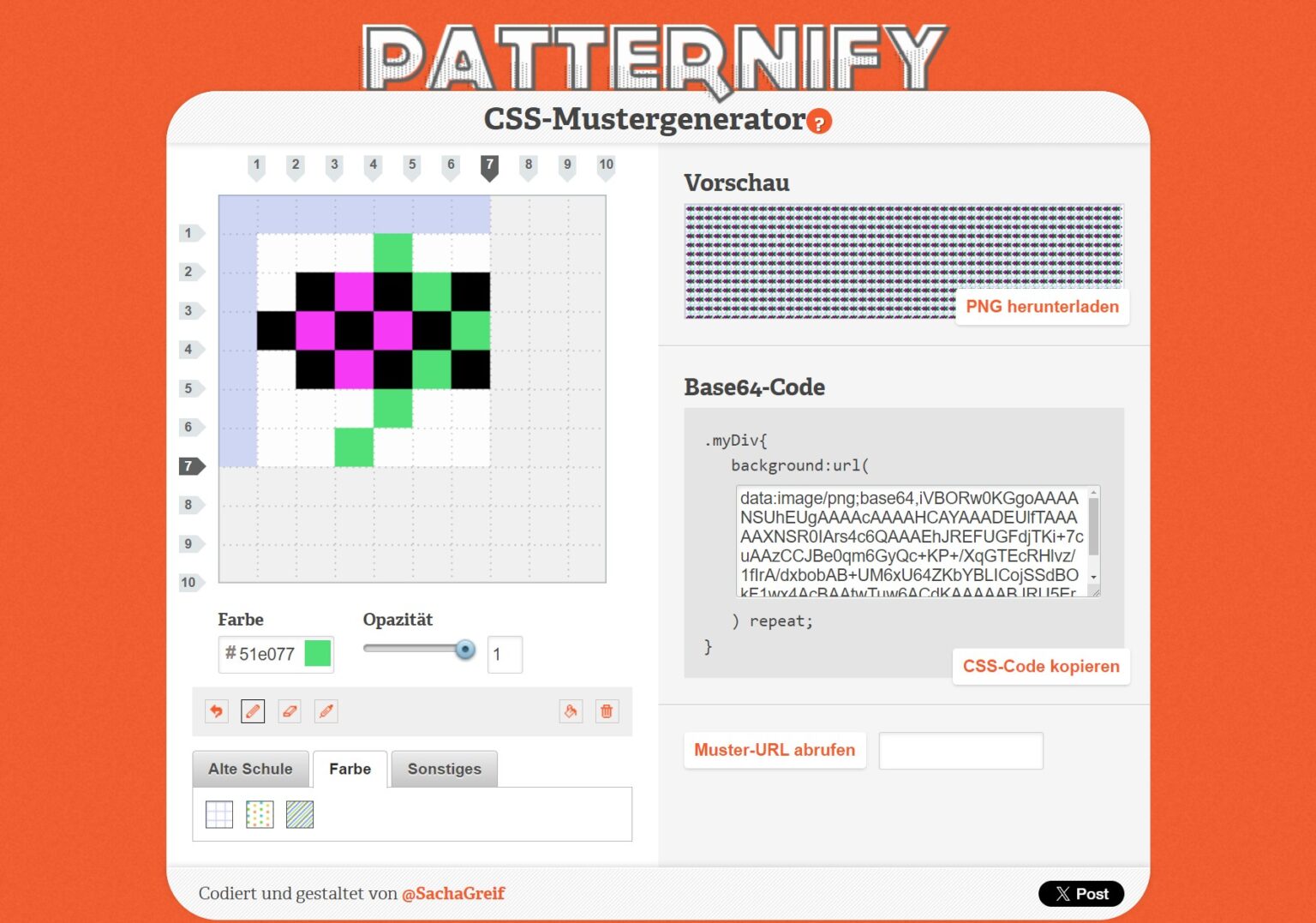Choose the blue grid pattern preset
This screenshot has width=1316, height=923.
pos(219,814)
